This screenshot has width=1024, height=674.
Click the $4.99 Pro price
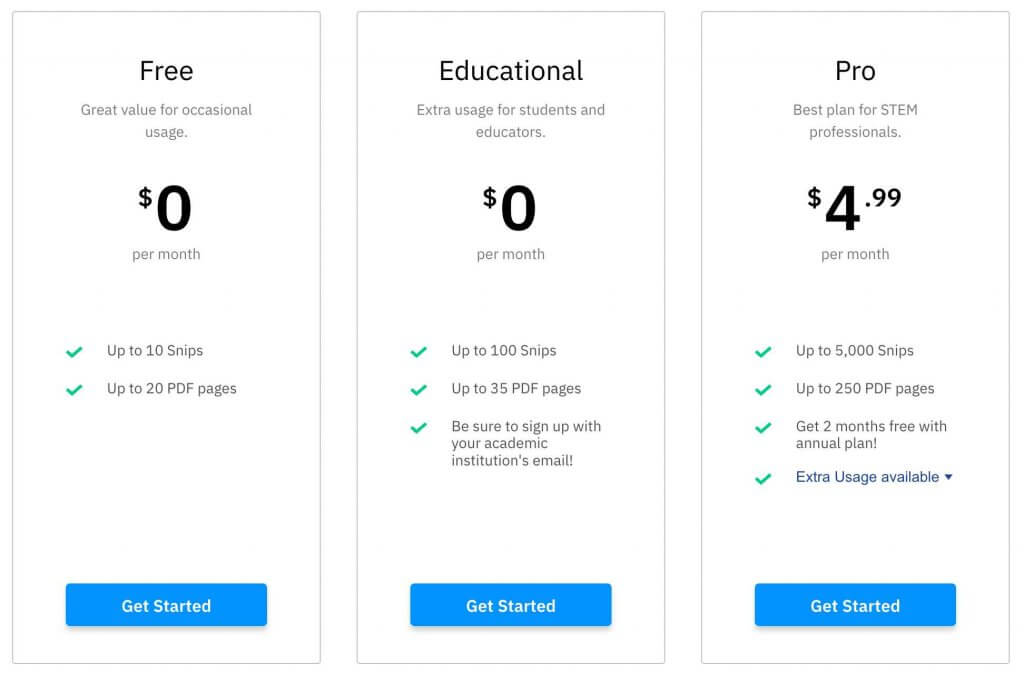(855, 207)
